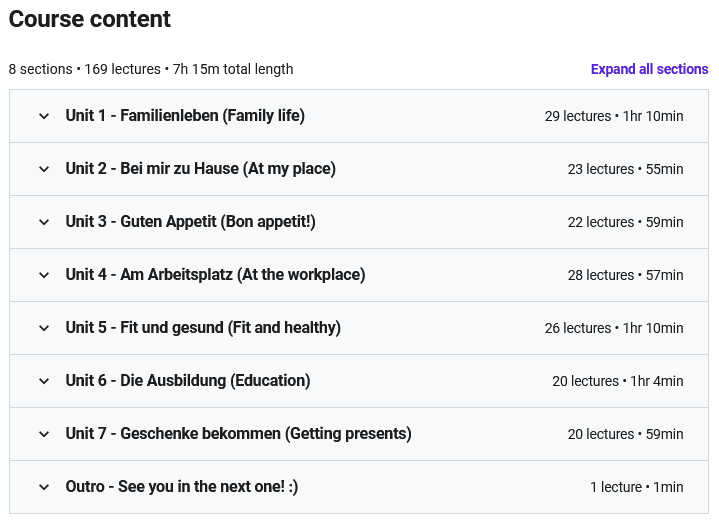Expand Unit 1 Familienleben chevron
The width and height of the screenshot is (719, 523).
pos(44,116)
